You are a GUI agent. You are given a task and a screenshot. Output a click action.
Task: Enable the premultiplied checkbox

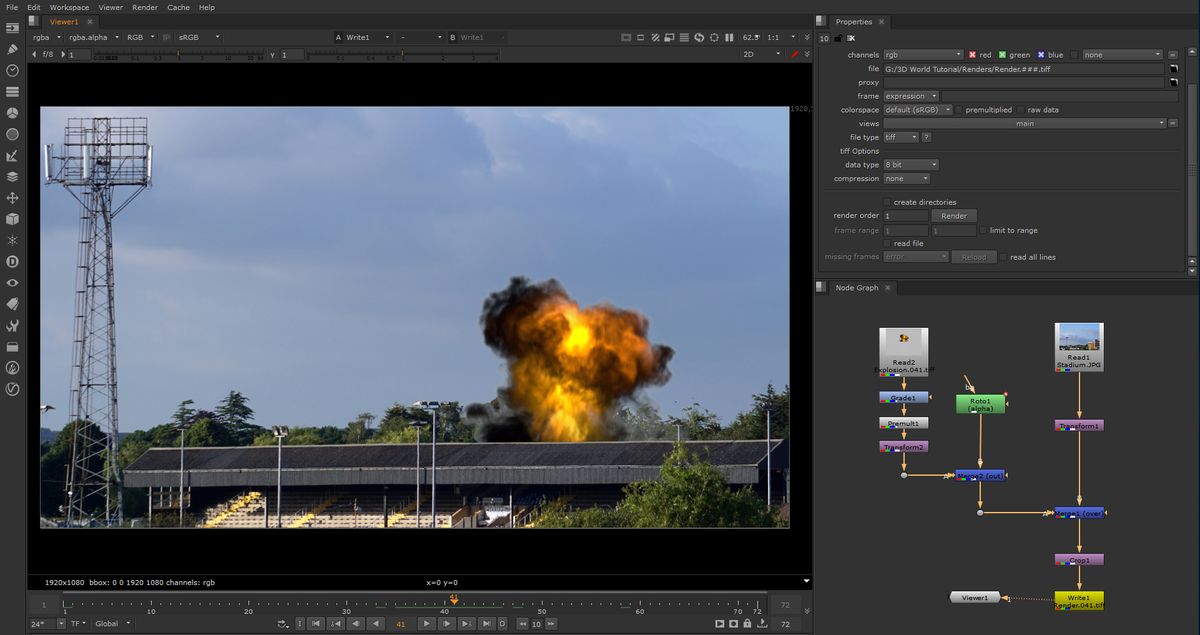click(x=957, y=109)
